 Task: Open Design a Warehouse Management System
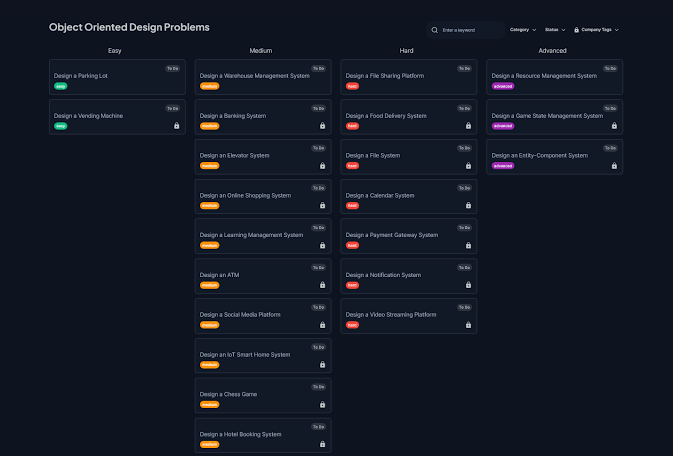(263, 77)
